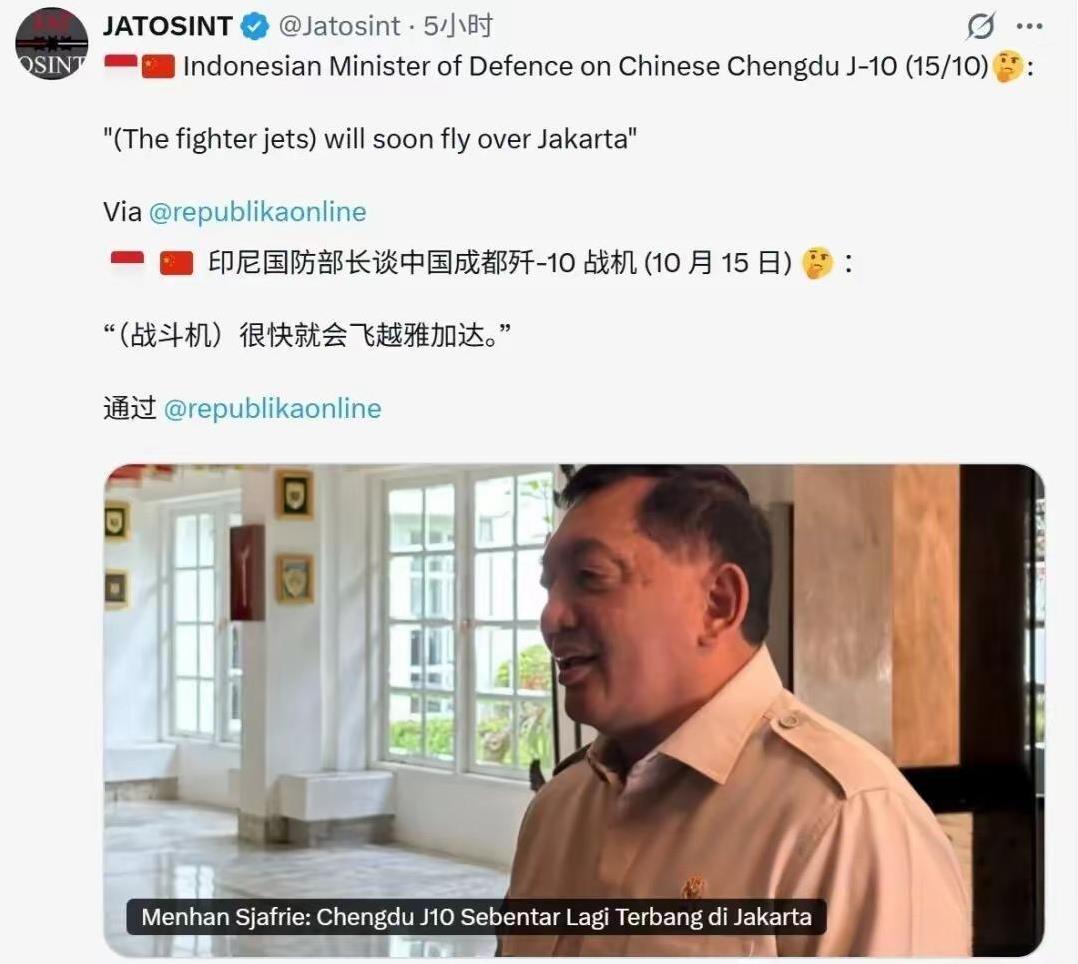Click the English headline about Chengdu J-10
The image size is (1078, 964).
click(x=586, y=67)
